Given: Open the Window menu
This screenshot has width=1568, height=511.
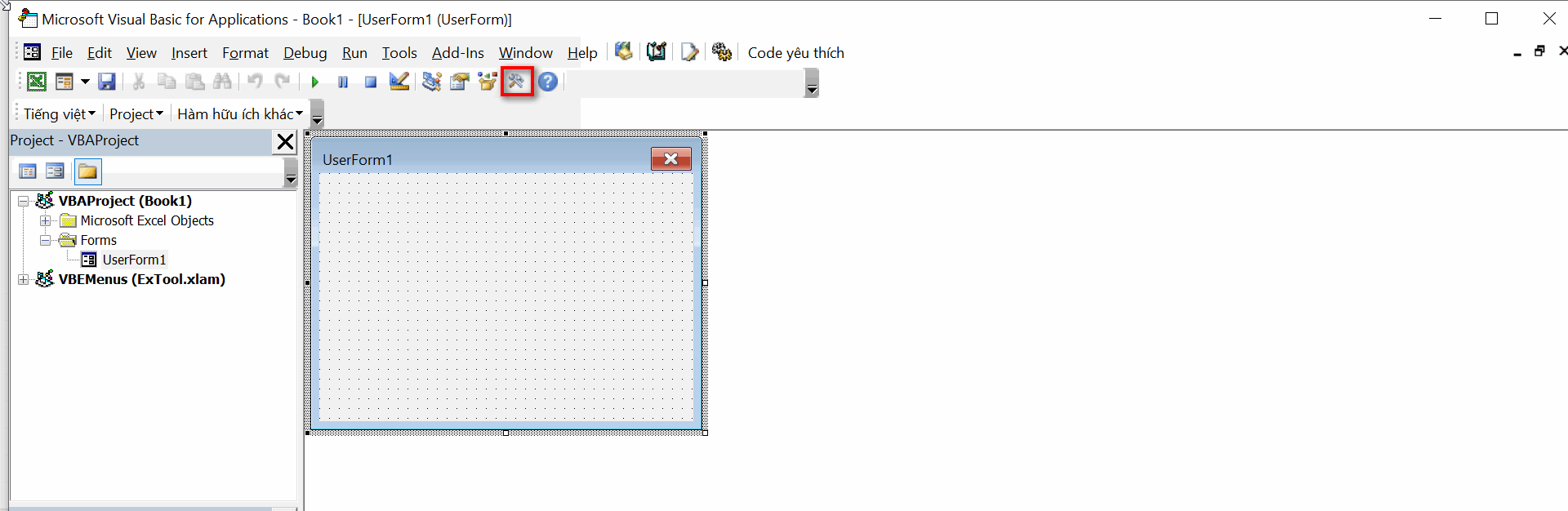Looking at the screenshot, I should pyautogui.click(x=526, y=53).
